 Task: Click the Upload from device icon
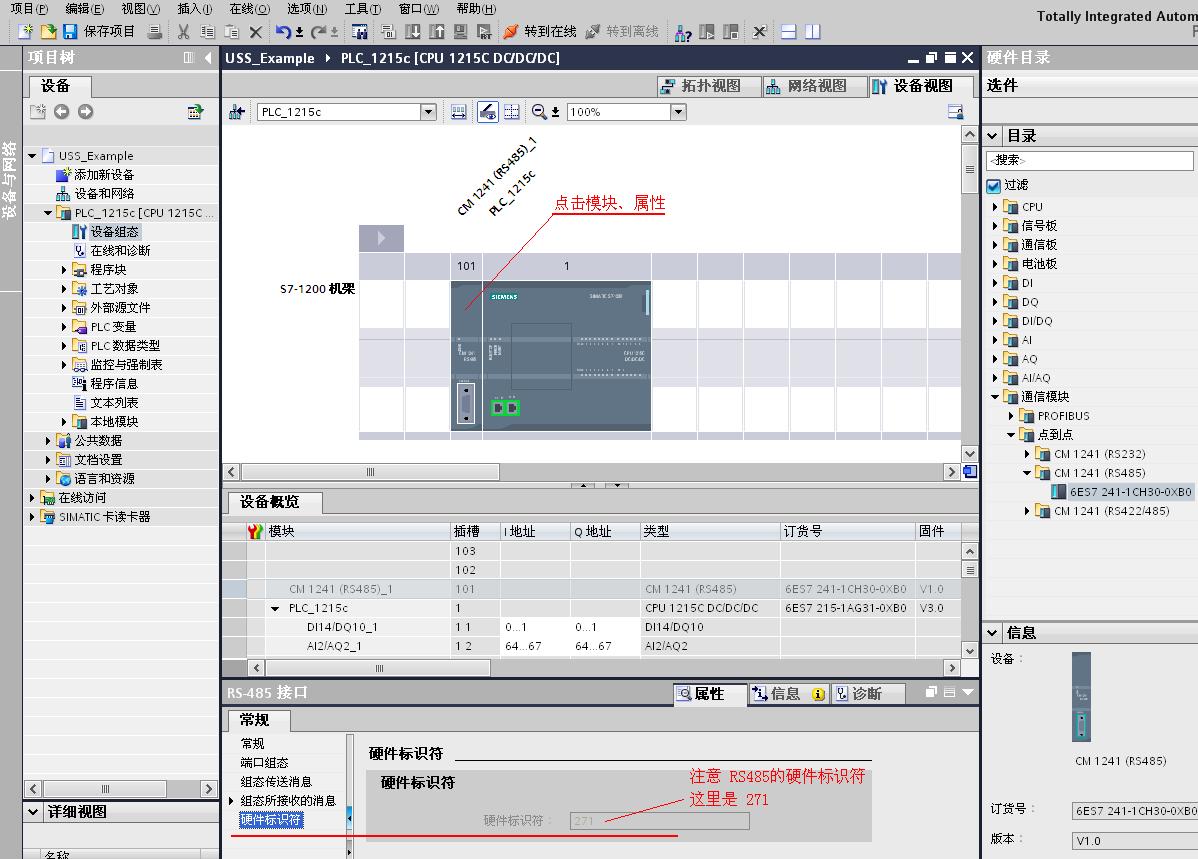coord(436,31)
